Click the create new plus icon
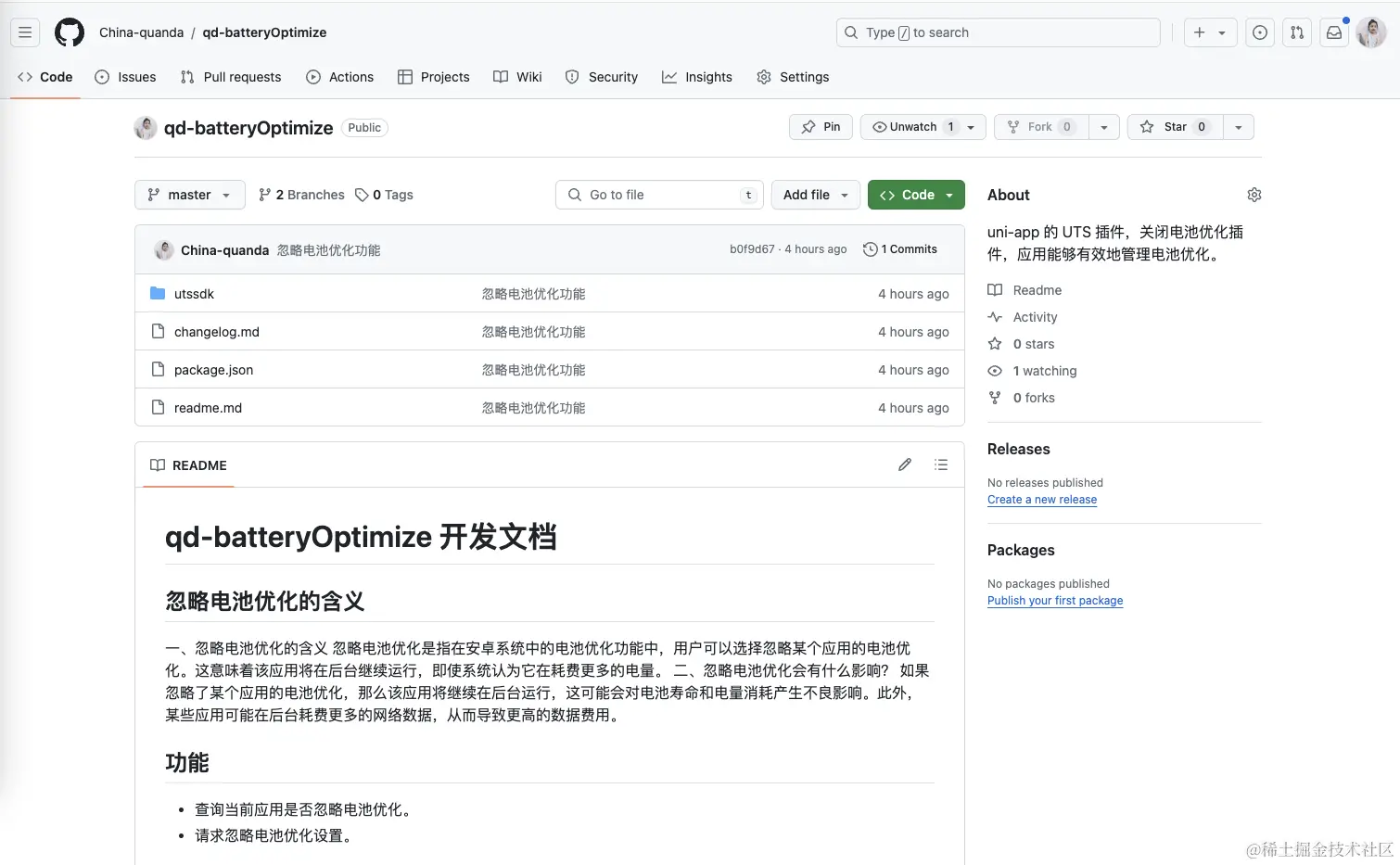 (1199, 32)
